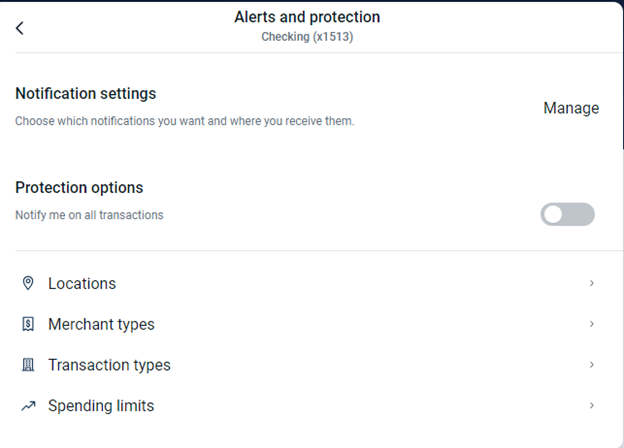Click the Merchant types dollar icon
Viewport: 624px width, 448px height.
(x=28, y=324)
